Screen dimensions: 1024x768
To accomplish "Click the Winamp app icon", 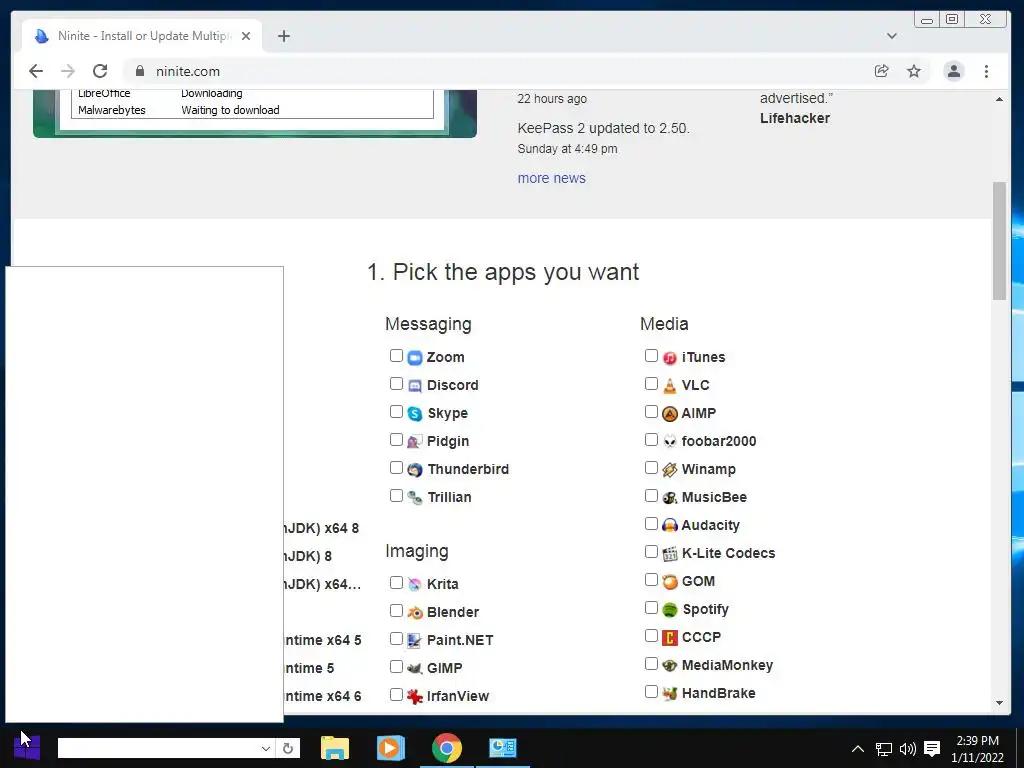I will (x=670, y=470).
